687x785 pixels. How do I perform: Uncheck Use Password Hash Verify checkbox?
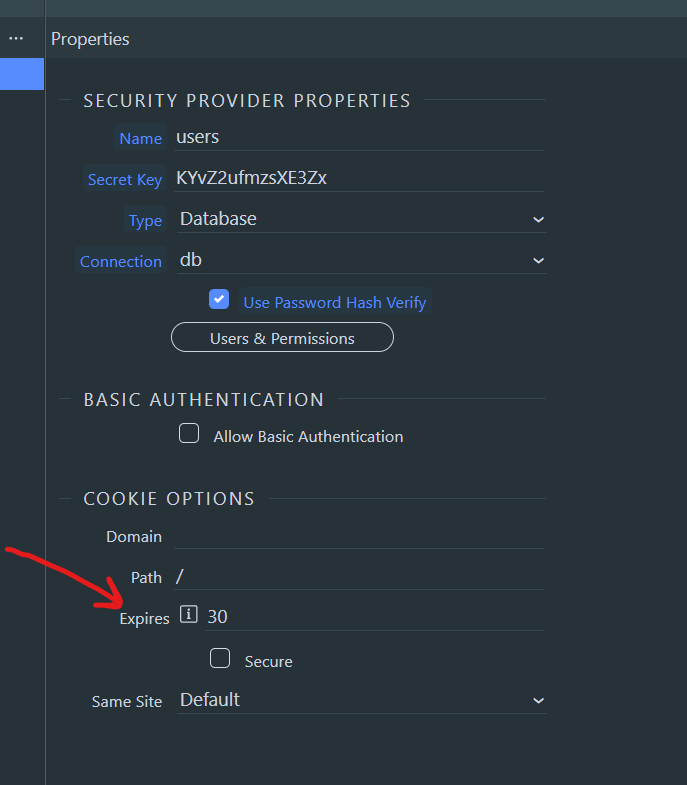219,299
